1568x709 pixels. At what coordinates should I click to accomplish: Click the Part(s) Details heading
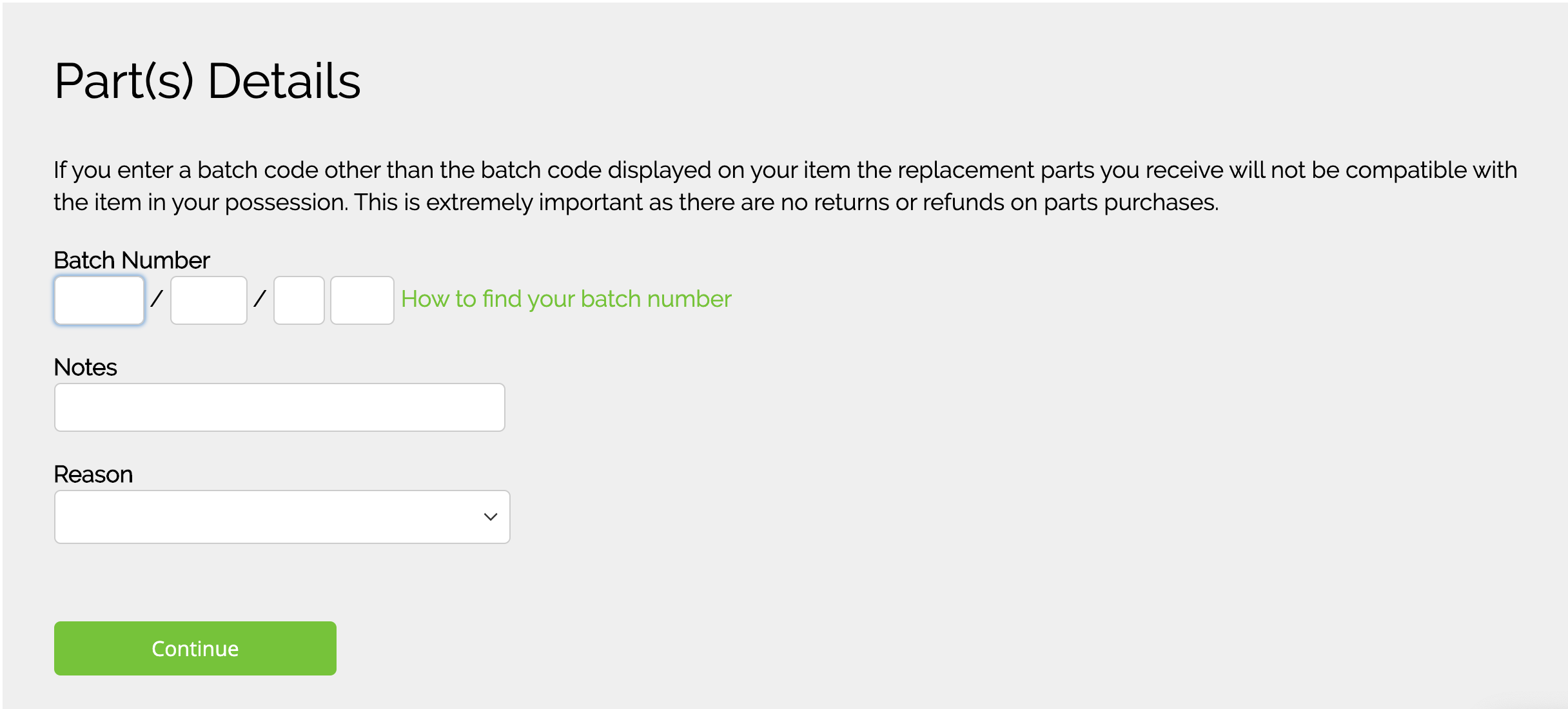coord(207,81)
